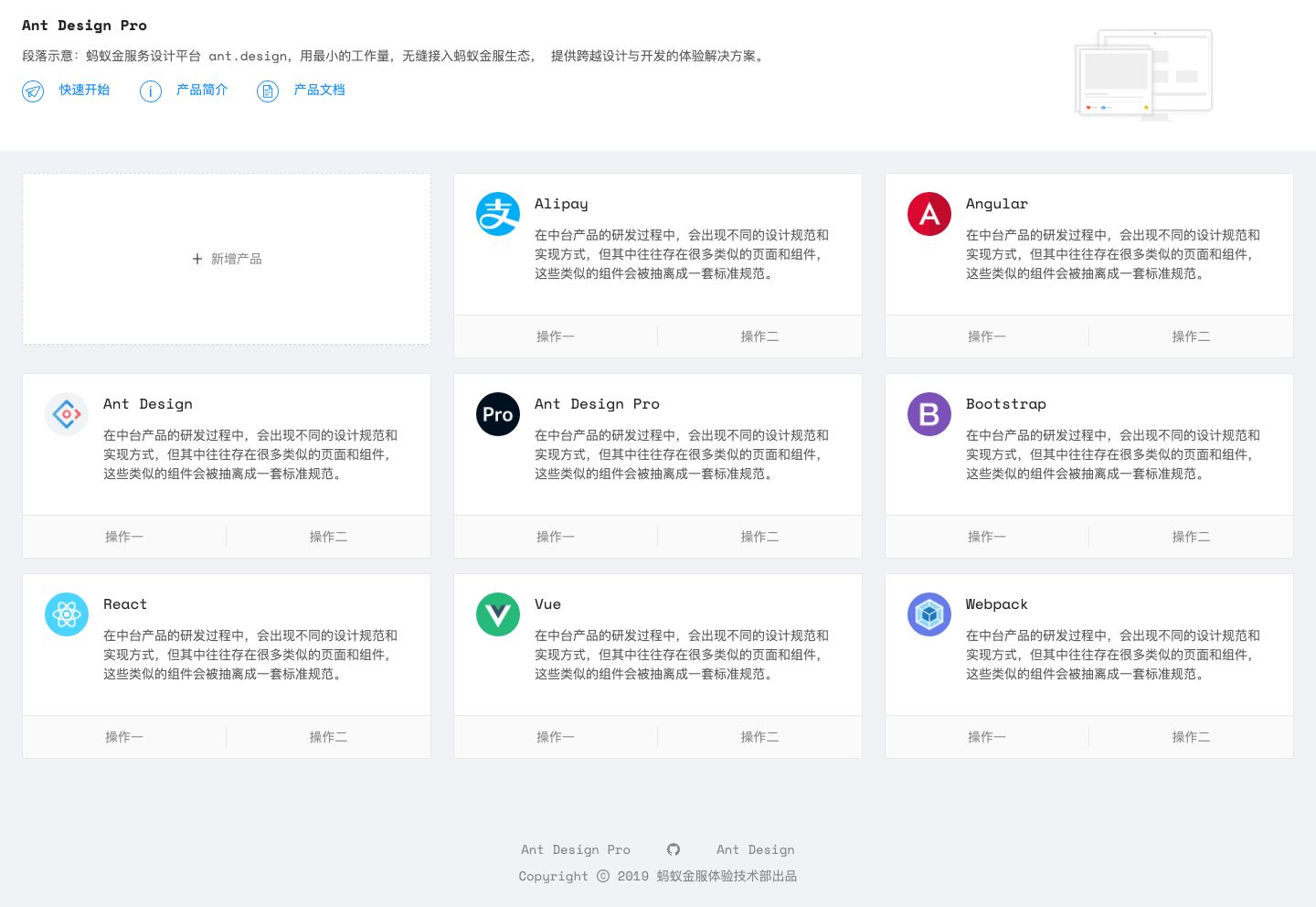Click the 新增产品 add card
Image resolution: width=1316 pixels, height=907 pixels.
click(x=227, y=259)
